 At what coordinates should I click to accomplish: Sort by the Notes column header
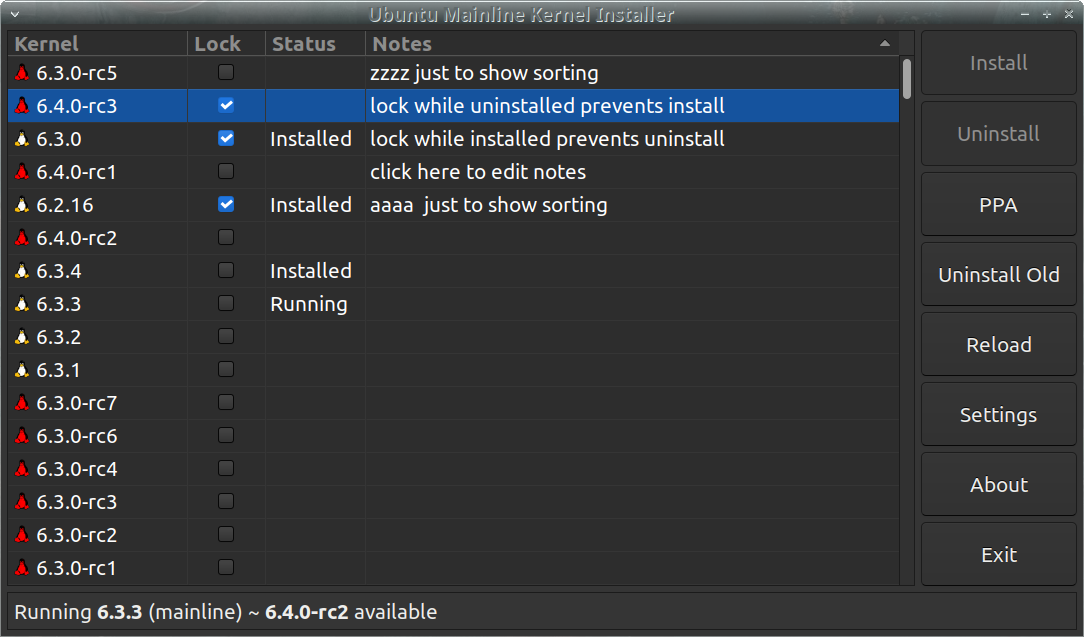click(632, 44)
